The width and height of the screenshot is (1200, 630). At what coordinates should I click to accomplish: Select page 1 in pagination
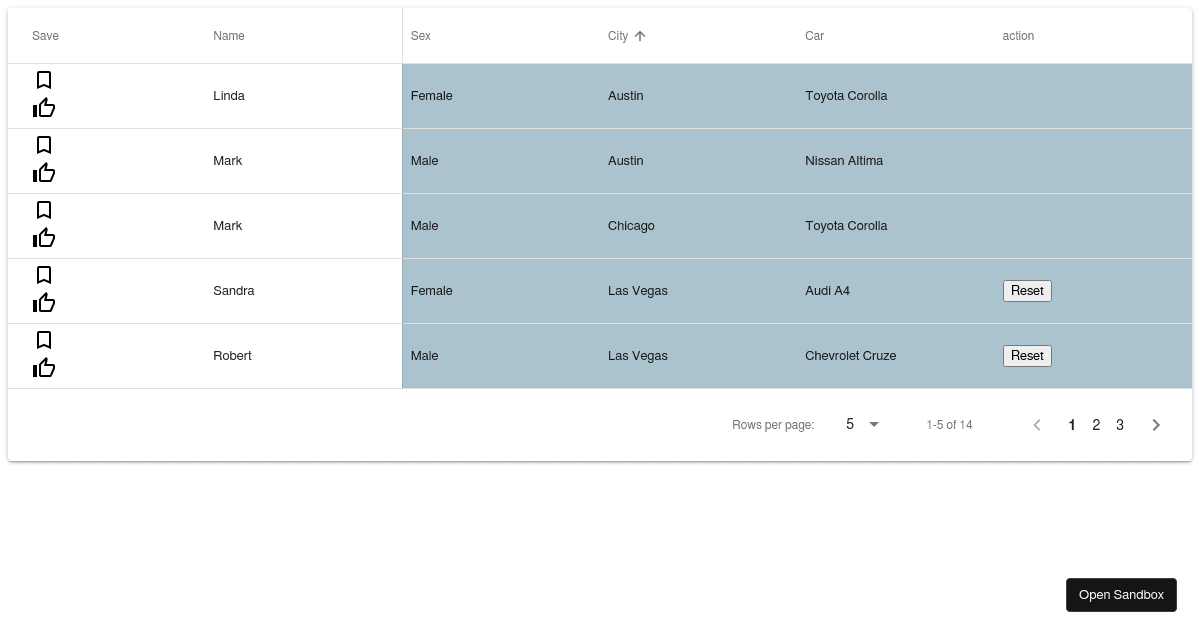tap(1072, 425)
